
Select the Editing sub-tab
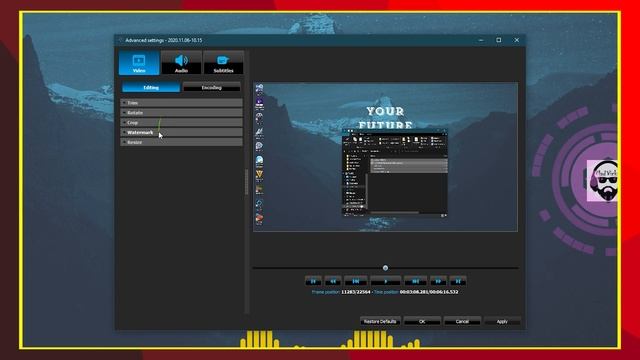[x=151, y=87]
